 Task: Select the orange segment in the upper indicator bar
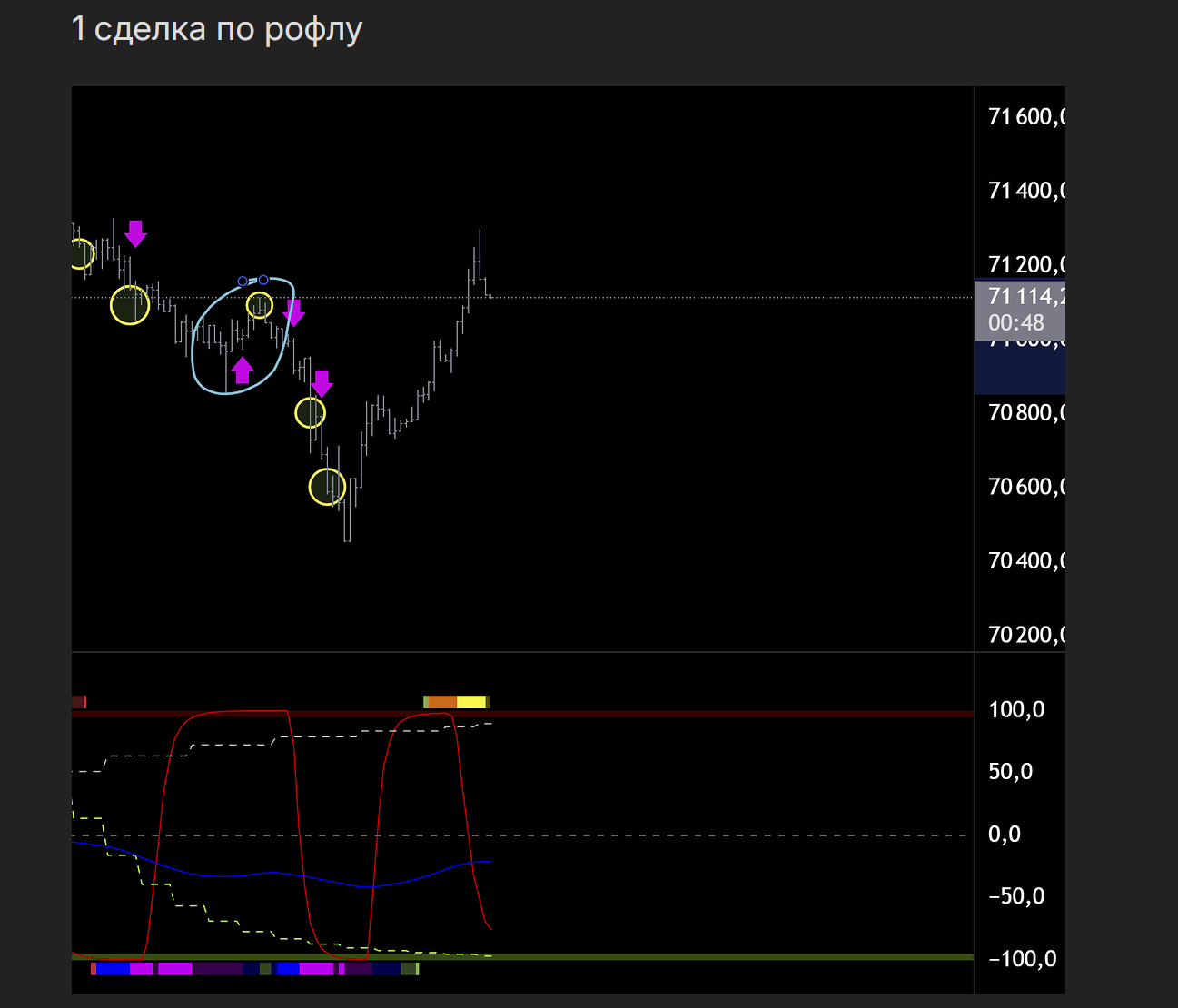tap(442, 702)
